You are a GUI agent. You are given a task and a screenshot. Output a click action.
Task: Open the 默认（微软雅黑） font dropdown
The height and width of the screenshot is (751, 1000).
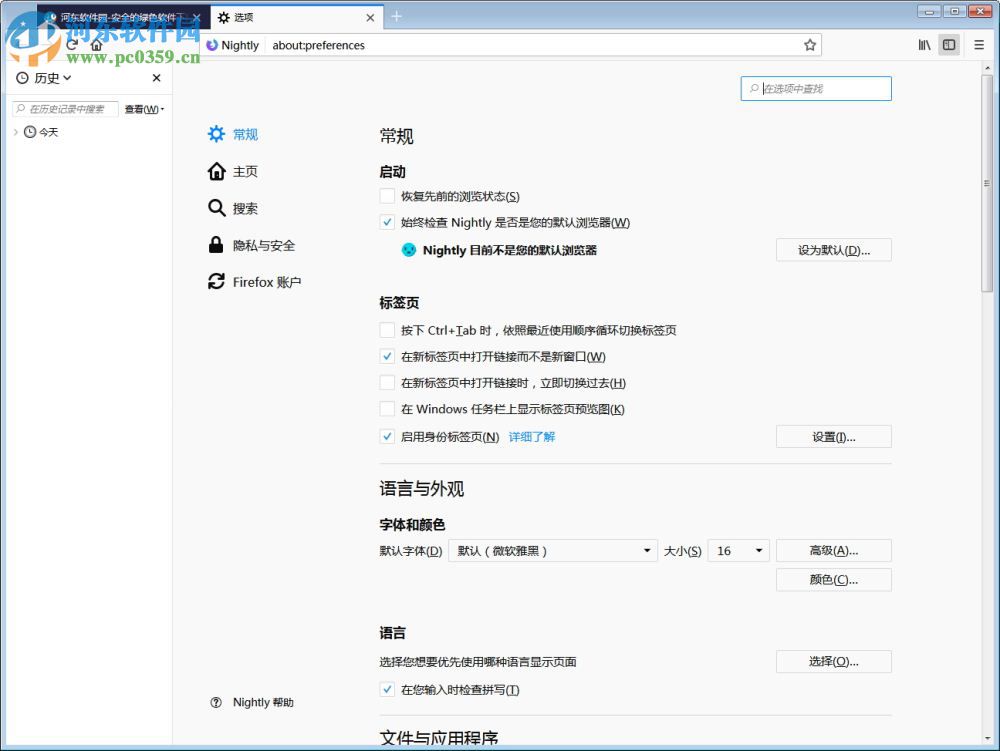(553, 550)
